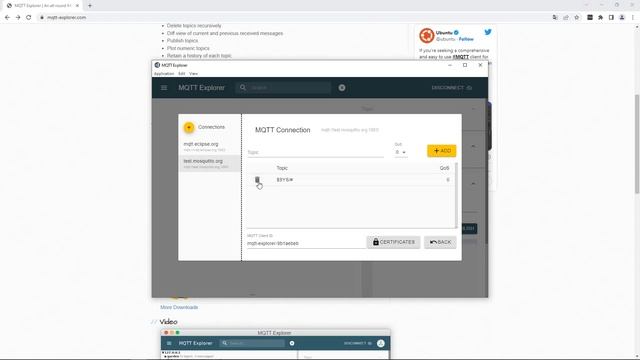Select the test.mosquitto.org connection
The height and width of the screenshot is (360, 640).
pyautogui.click(x=209, y=163)
